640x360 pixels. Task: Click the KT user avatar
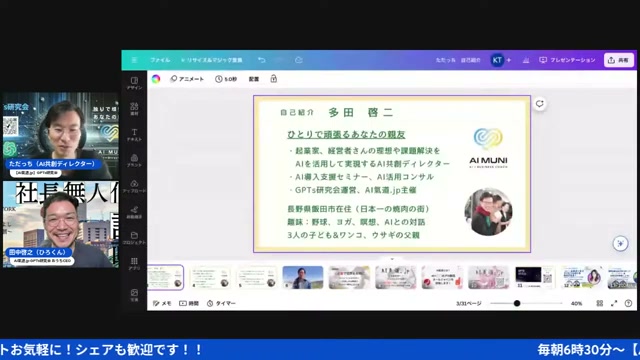(497, 60)
